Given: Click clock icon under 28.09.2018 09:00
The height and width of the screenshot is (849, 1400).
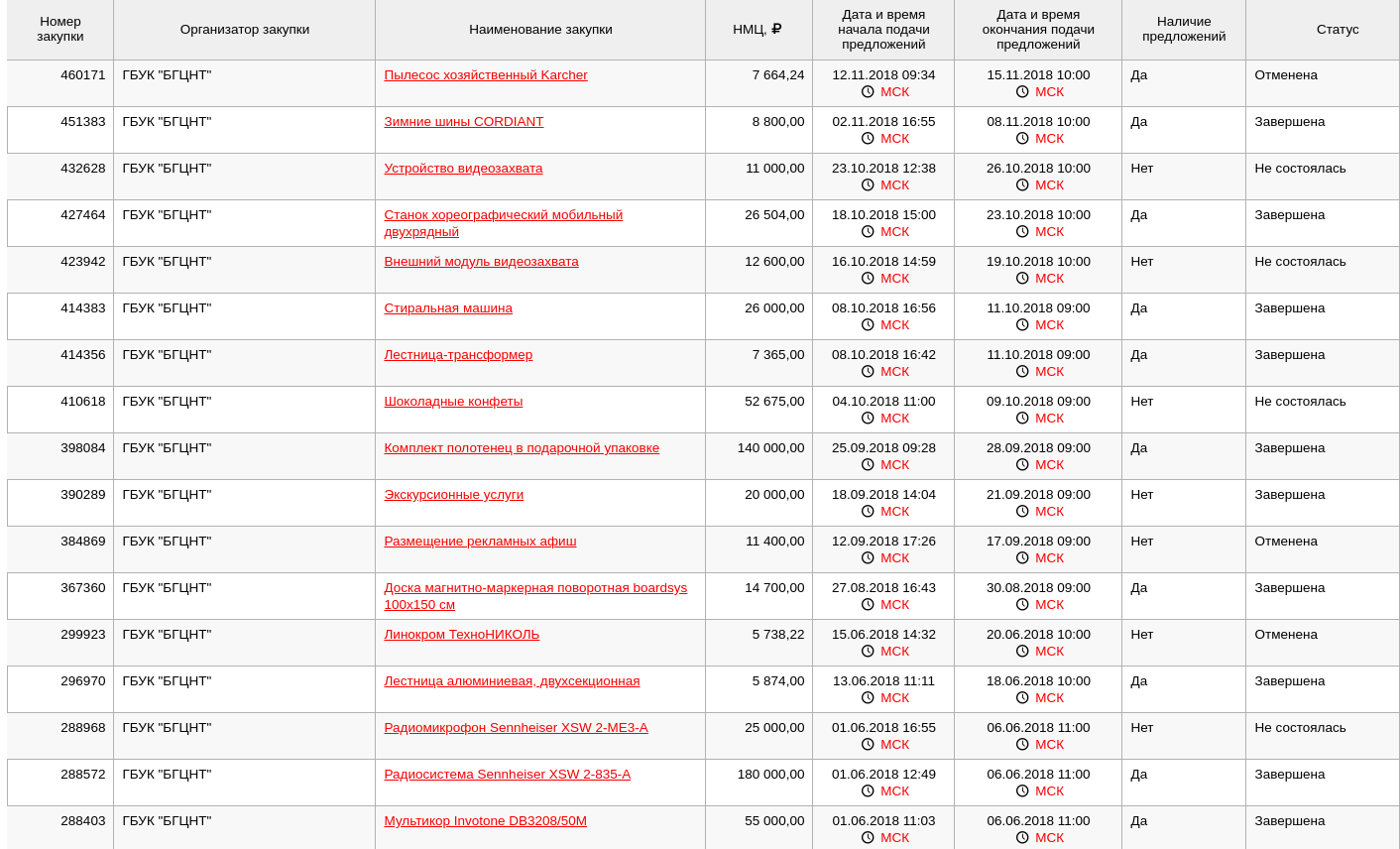Looking at the screenshot, I should click(1022, 464).
